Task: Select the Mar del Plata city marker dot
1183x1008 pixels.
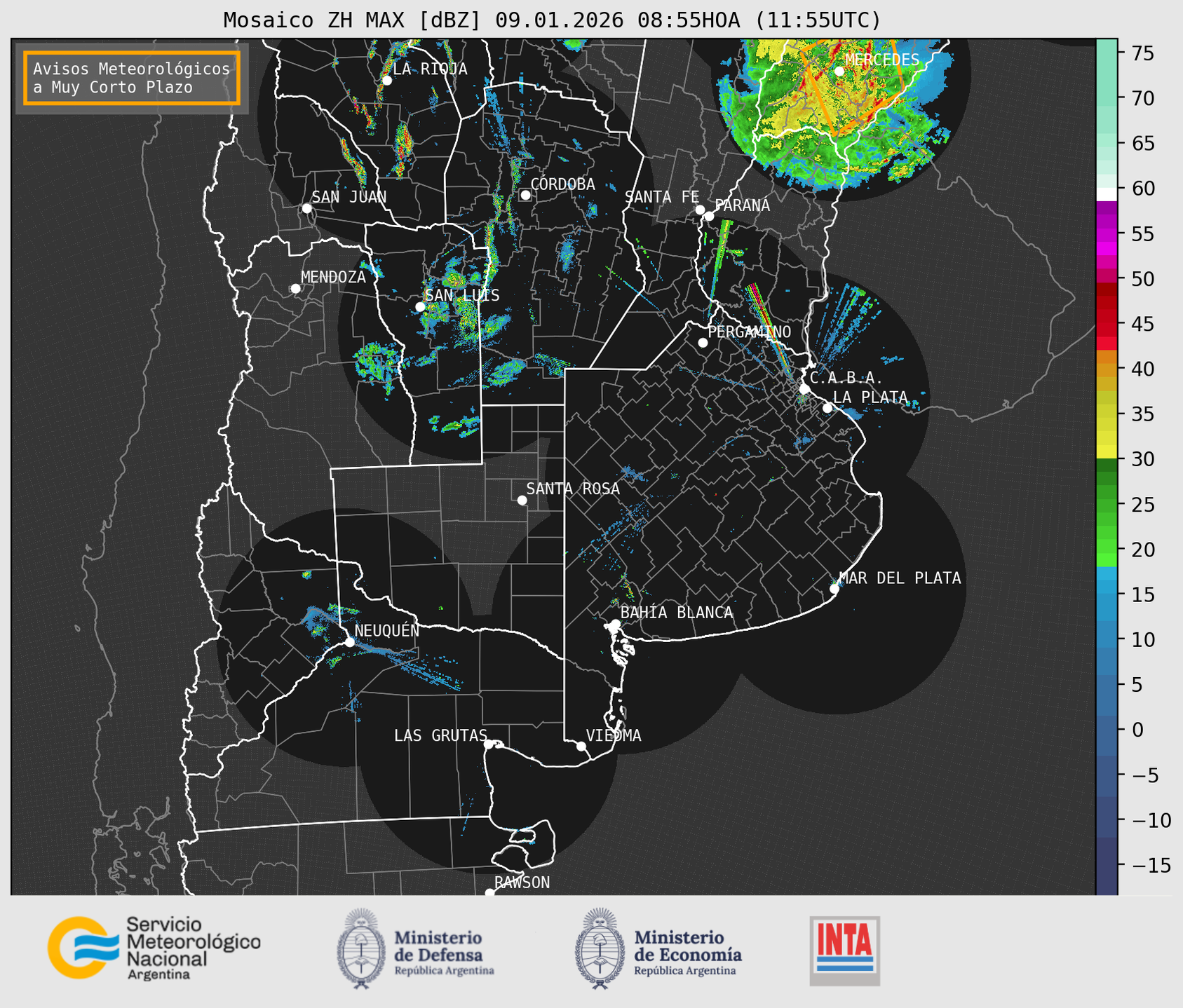Action: pos(834,589)
